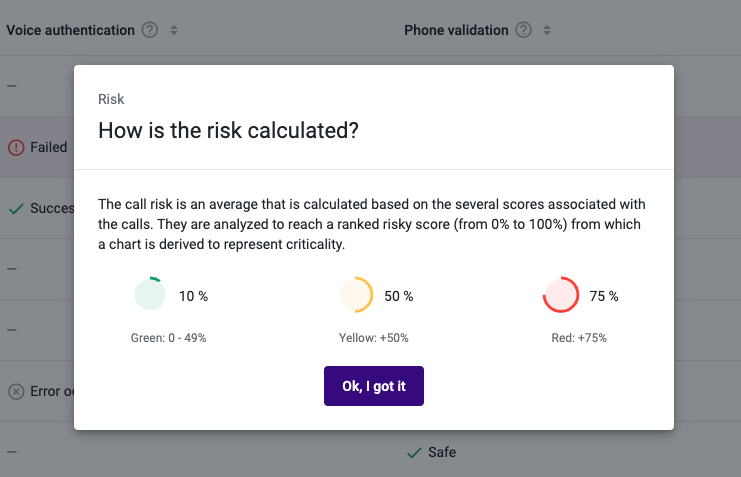Click the Phone validation column header

click(x=456, y=30)
